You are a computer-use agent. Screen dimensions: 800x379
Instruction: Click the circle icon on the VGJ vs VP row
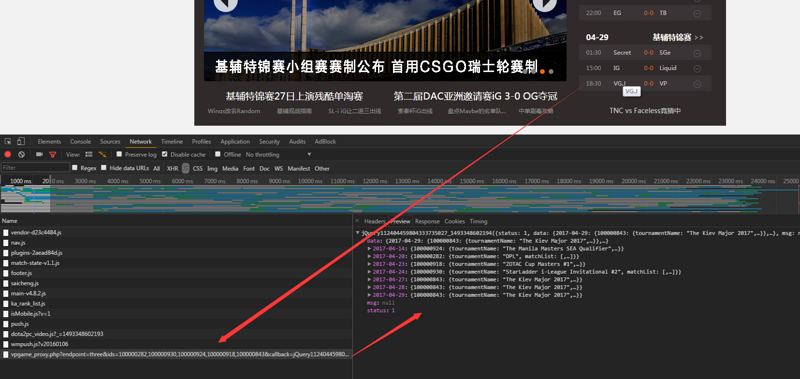[697, 84]
